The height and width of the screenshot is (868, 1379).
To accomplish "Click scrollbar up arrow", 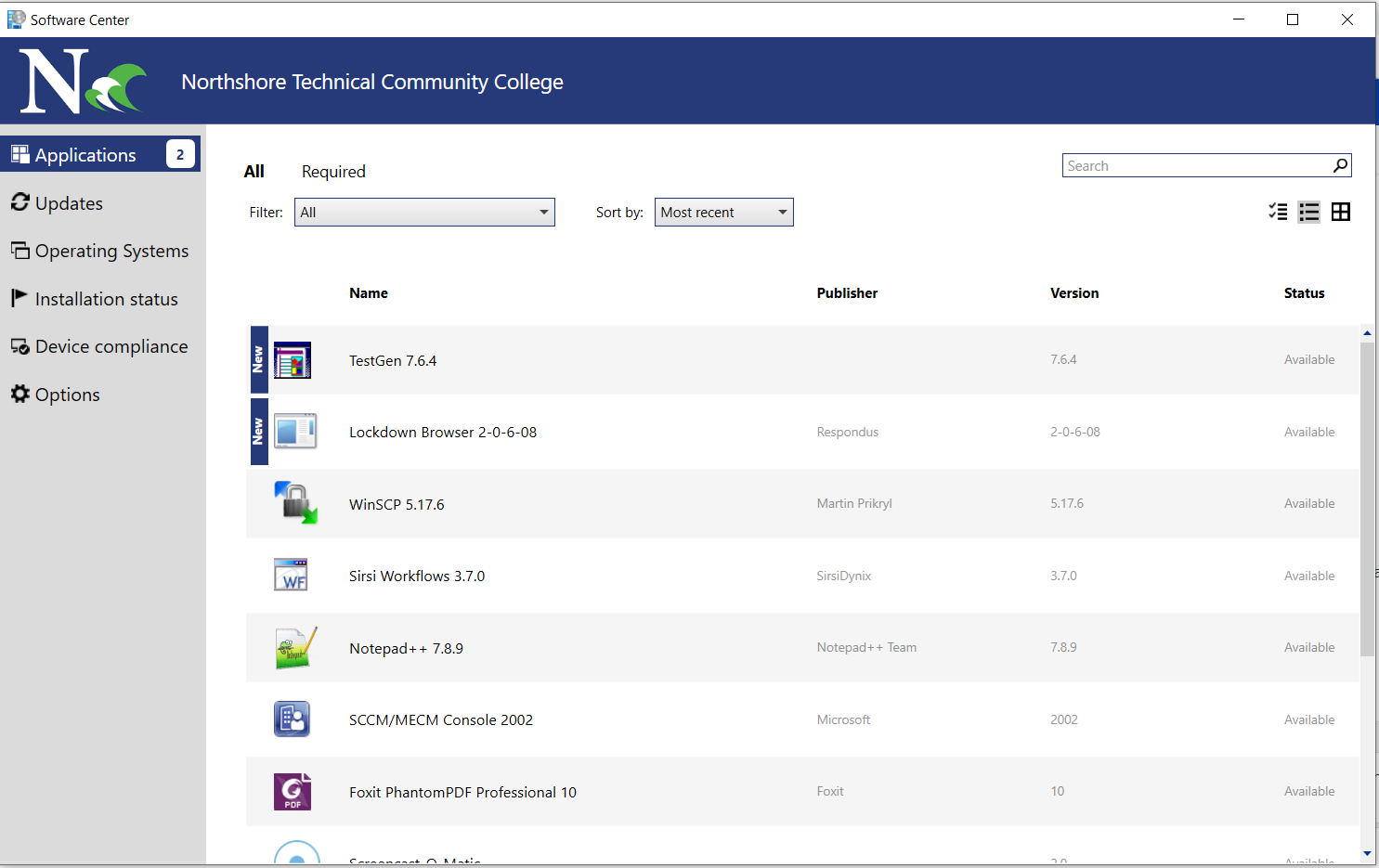I will point(1367,333).
